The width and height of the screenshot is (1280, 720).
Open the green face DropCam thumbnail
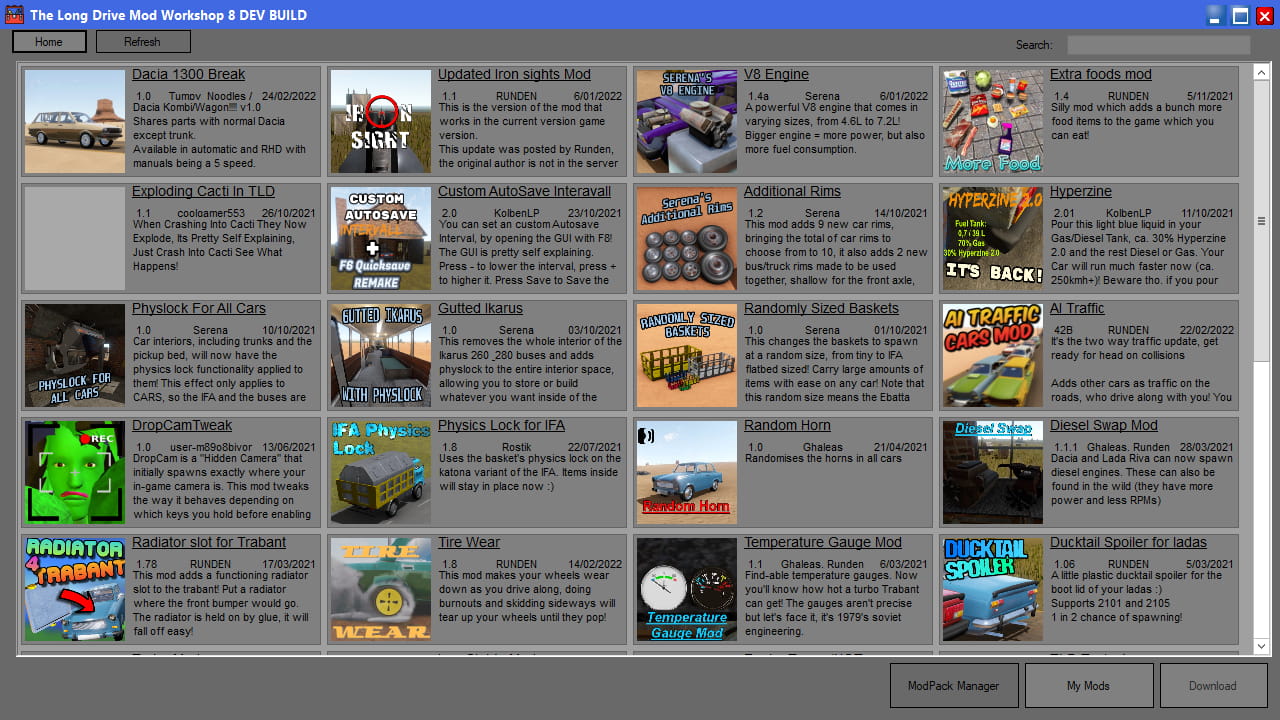75,472
